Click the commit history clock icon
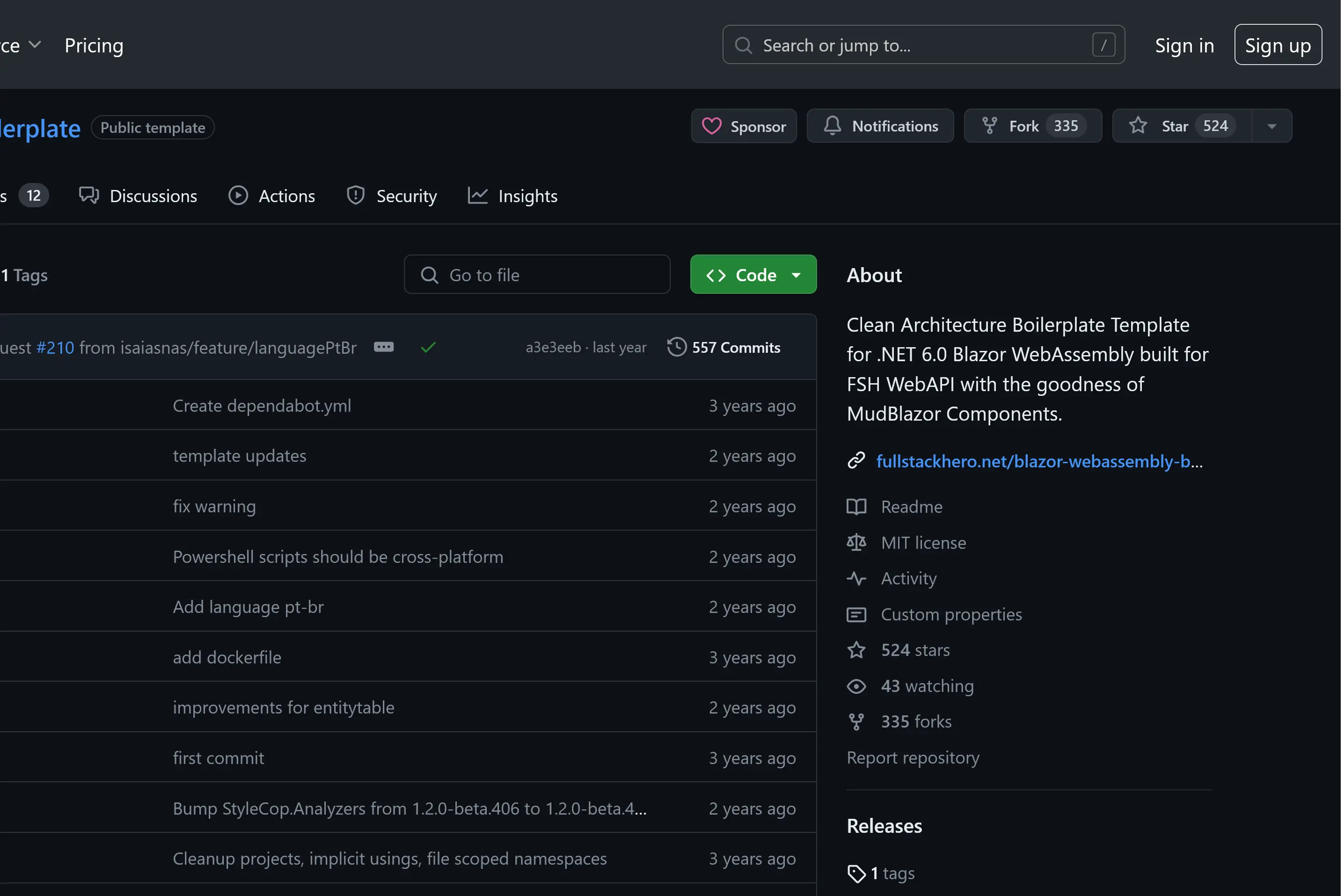Viewport: 1344px width, 896px height. tap(676, 348)
